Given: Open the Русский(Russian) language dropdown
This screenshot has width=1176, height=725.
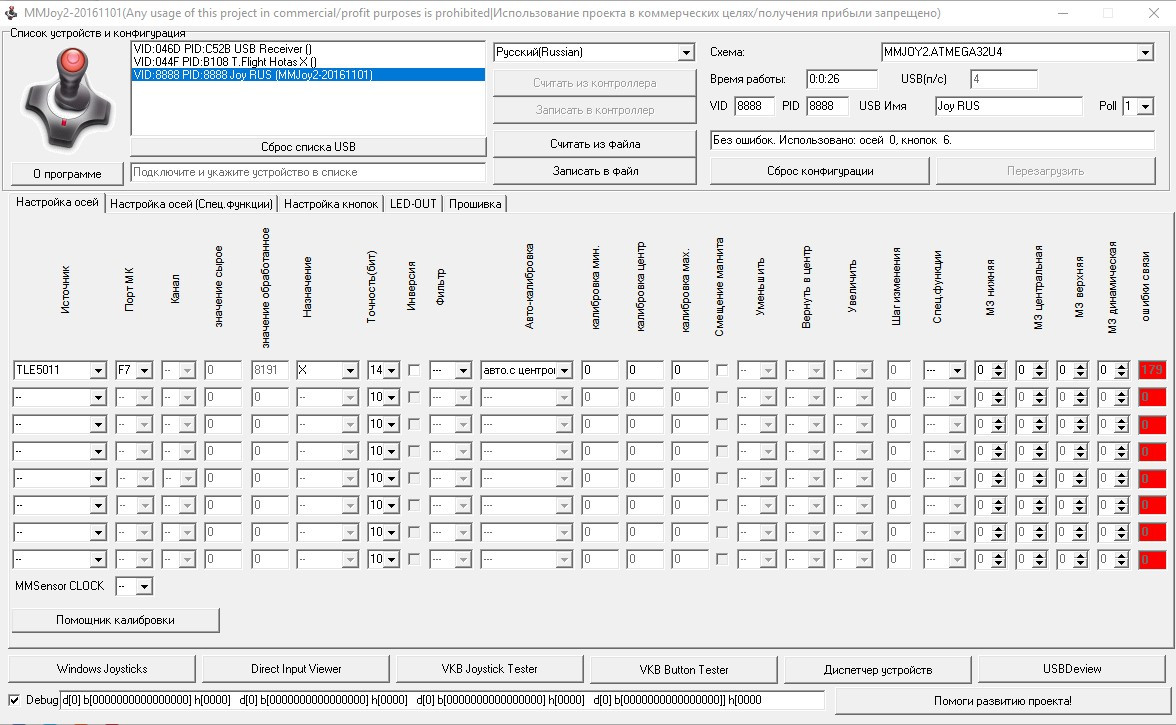Looking at the screenshot, I should (685, 52).
